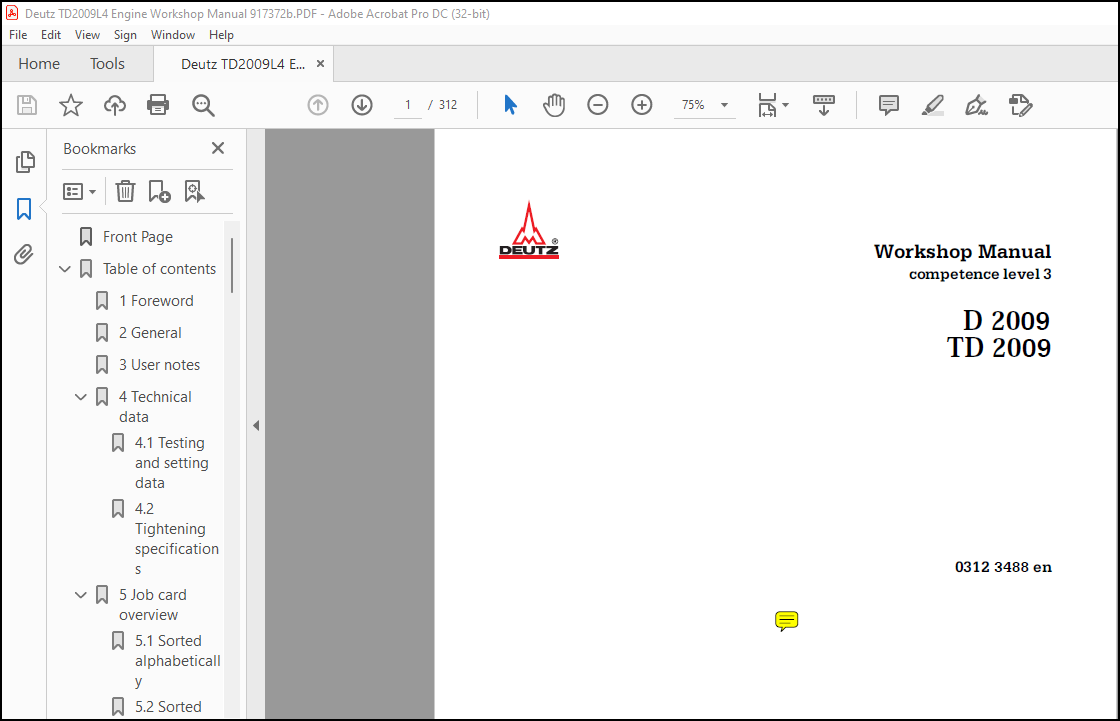Collapse the 4 Technical data bookmark
The height and width of the screenshot is (721, 1120).
click(x=81, y=397)
